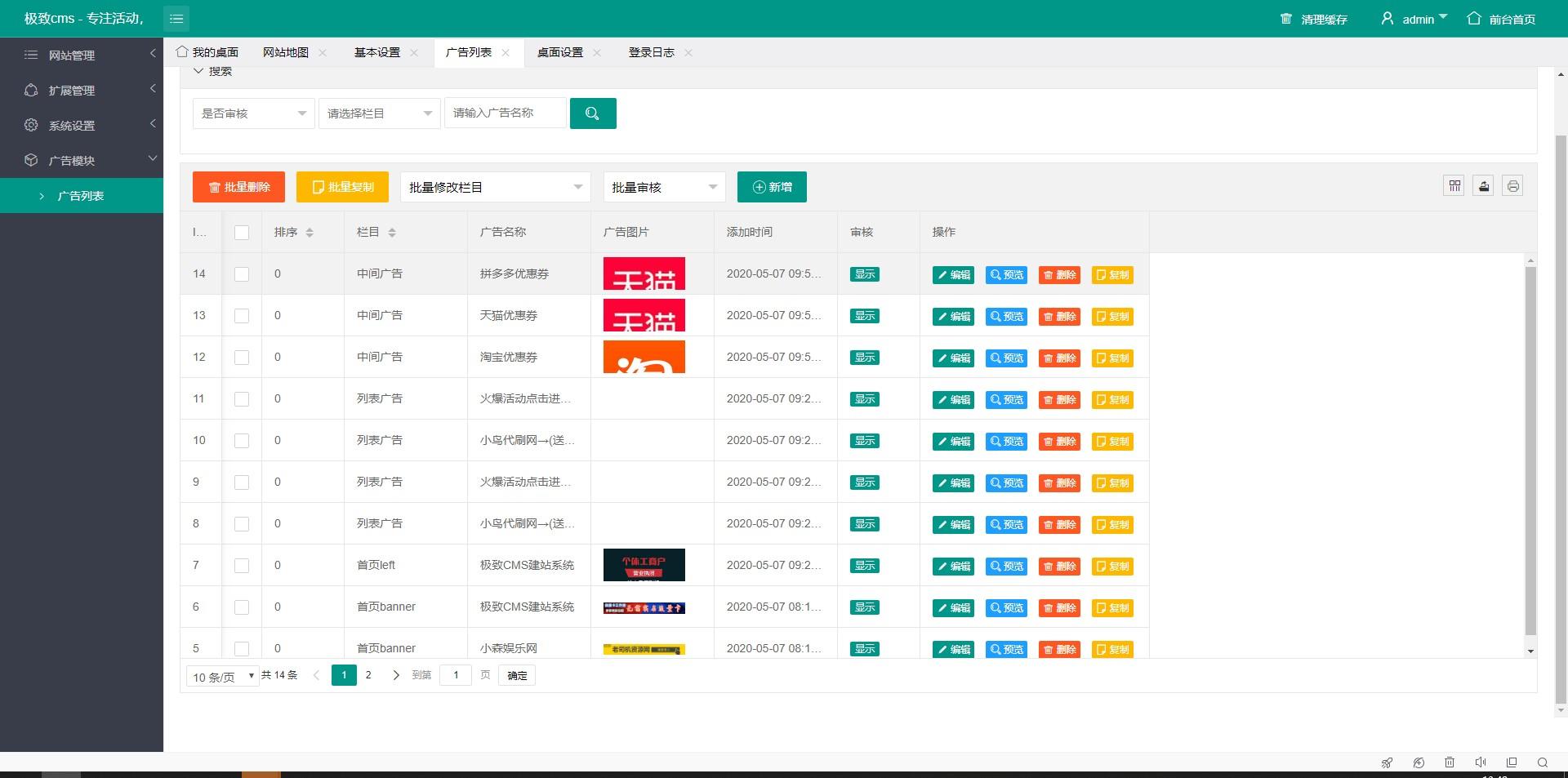Check the row 7 首页left checkbox
This screenshot has height=778, width=1568.
point(242,566)
